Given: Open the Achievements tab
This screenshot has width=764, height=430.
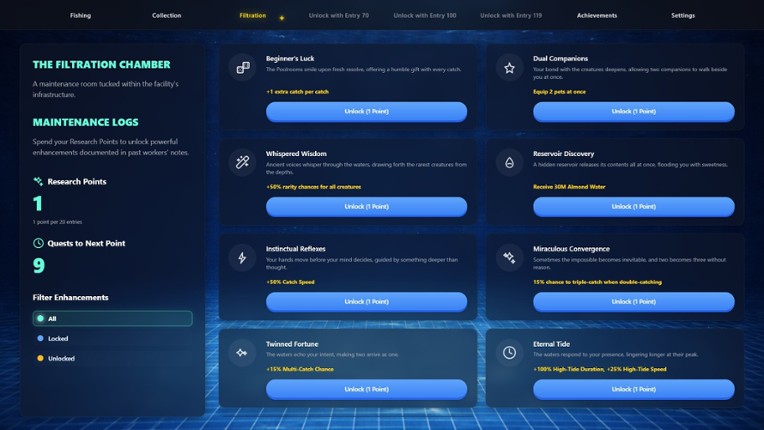Looking at the screenshot, I should pos(597,16).
